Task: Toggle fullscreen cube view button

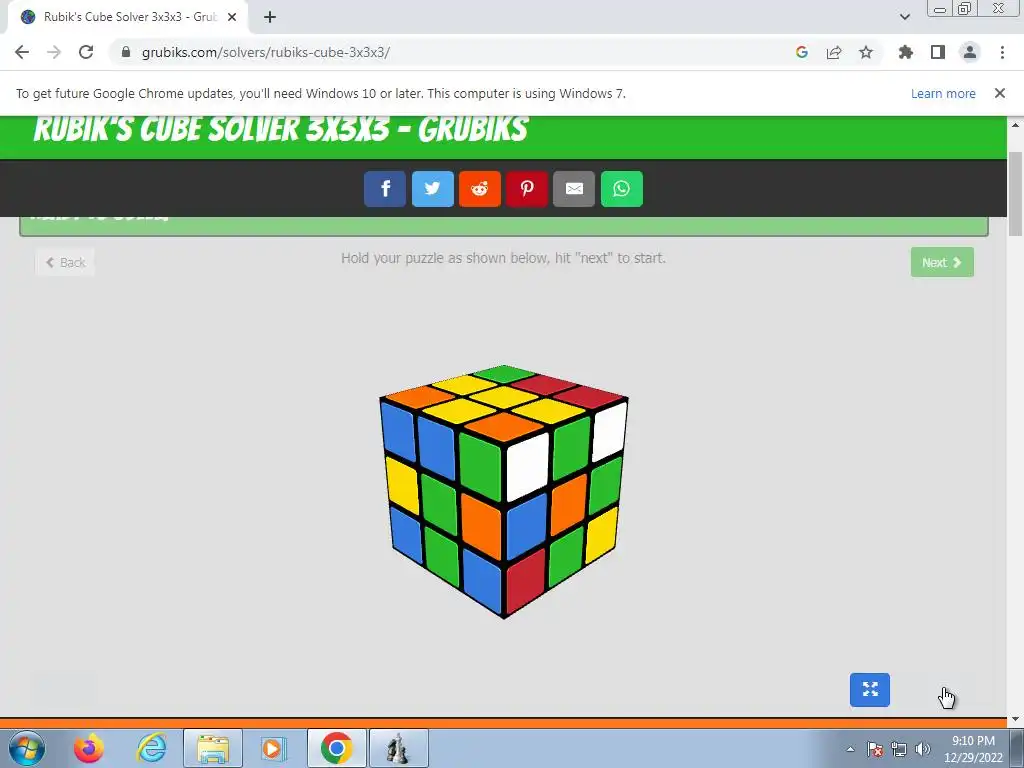Action: (x=870, y=690)
